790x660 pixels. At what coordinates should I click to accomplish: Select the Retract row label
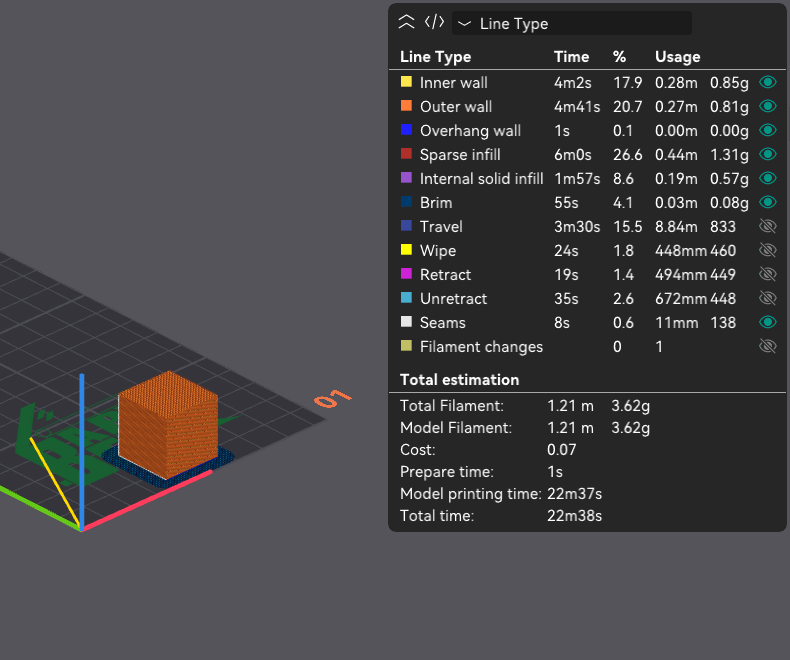pyautogui.click(x=445, y=275)
